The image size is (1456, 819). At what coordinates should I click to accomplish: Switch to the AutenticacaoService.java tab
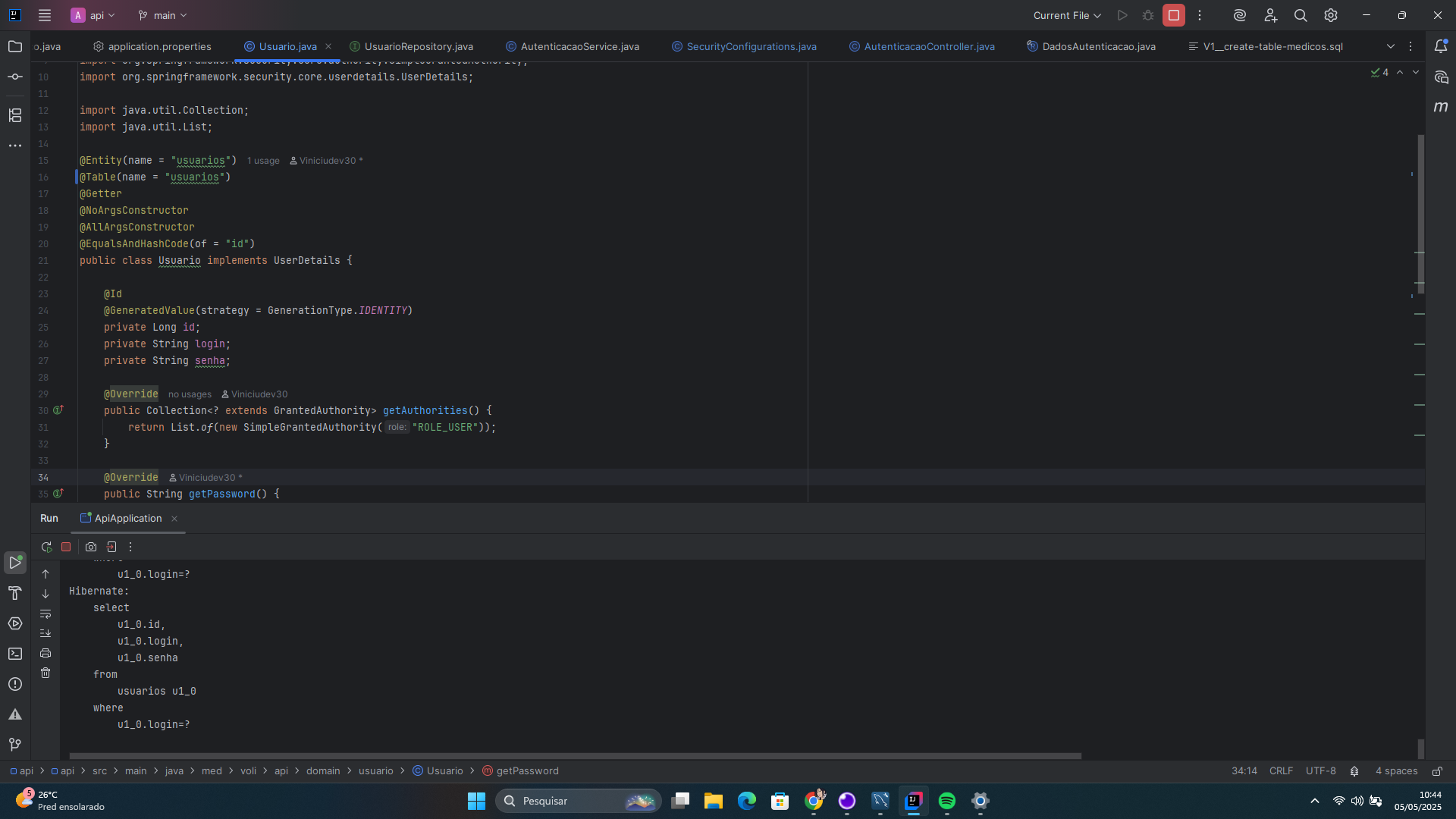(573, 46)
